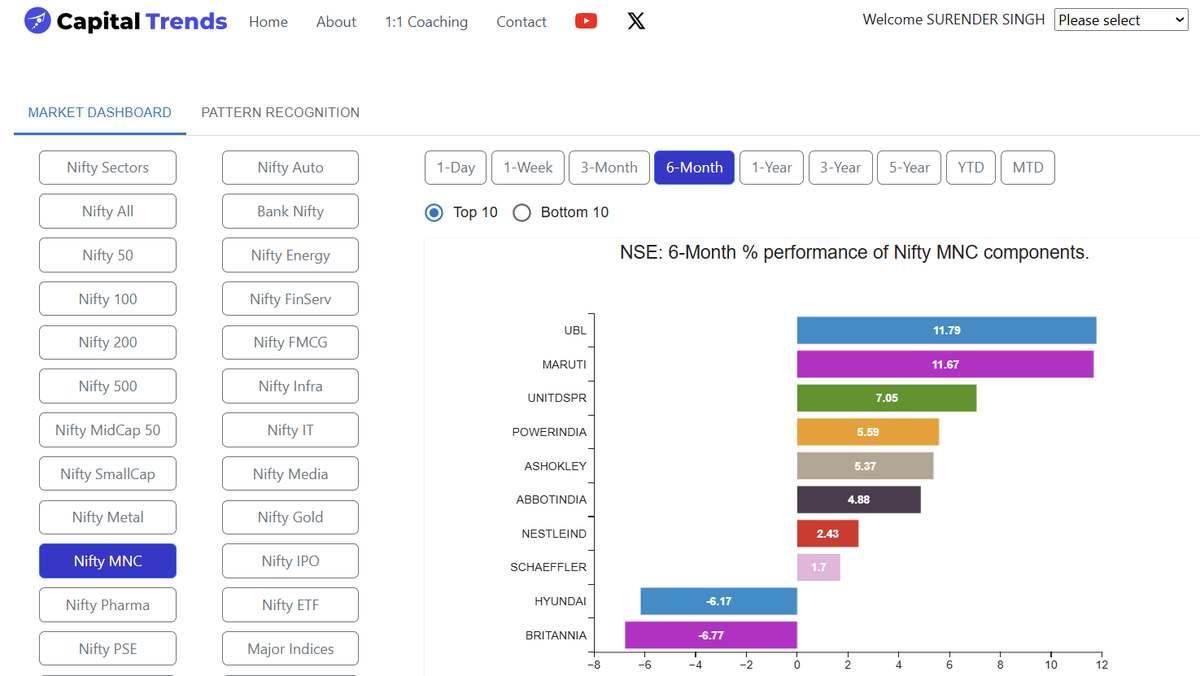The width and height of the screenshot is (1200, 676).
Task: Open the X social media icon
Action: click(636, 21)
